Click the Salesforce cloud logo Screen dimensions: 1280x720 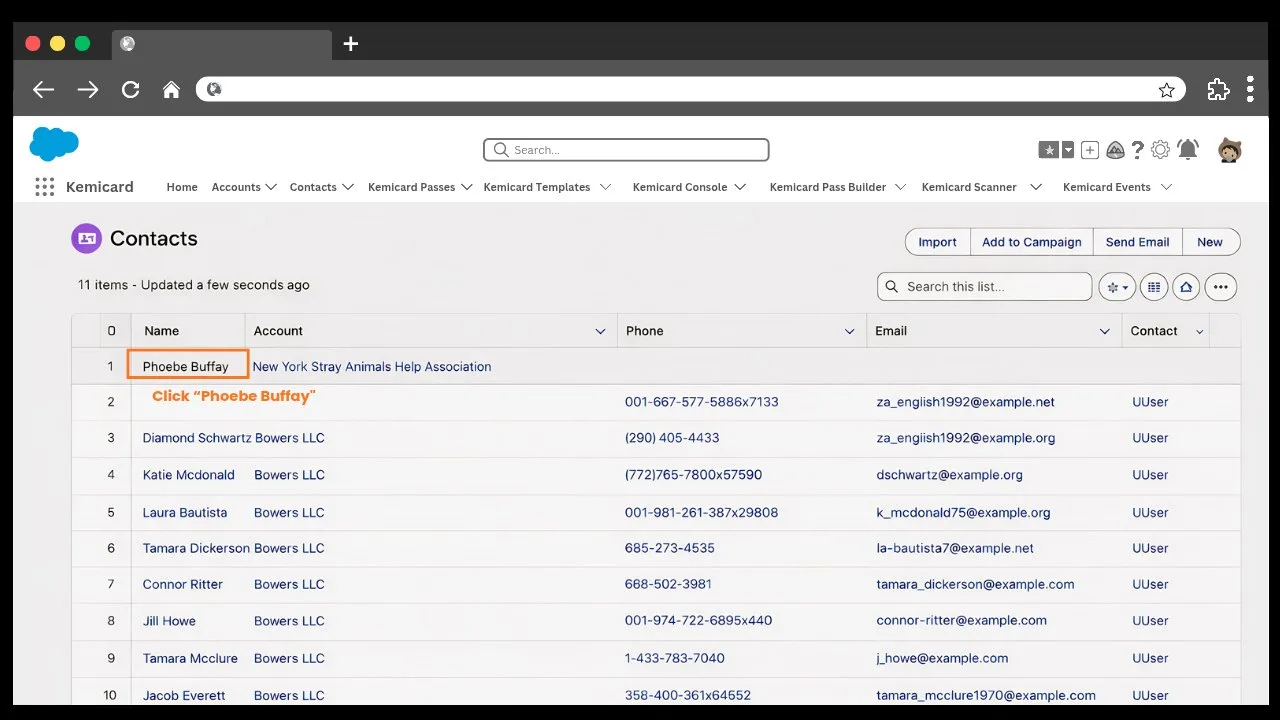[54, 145]
